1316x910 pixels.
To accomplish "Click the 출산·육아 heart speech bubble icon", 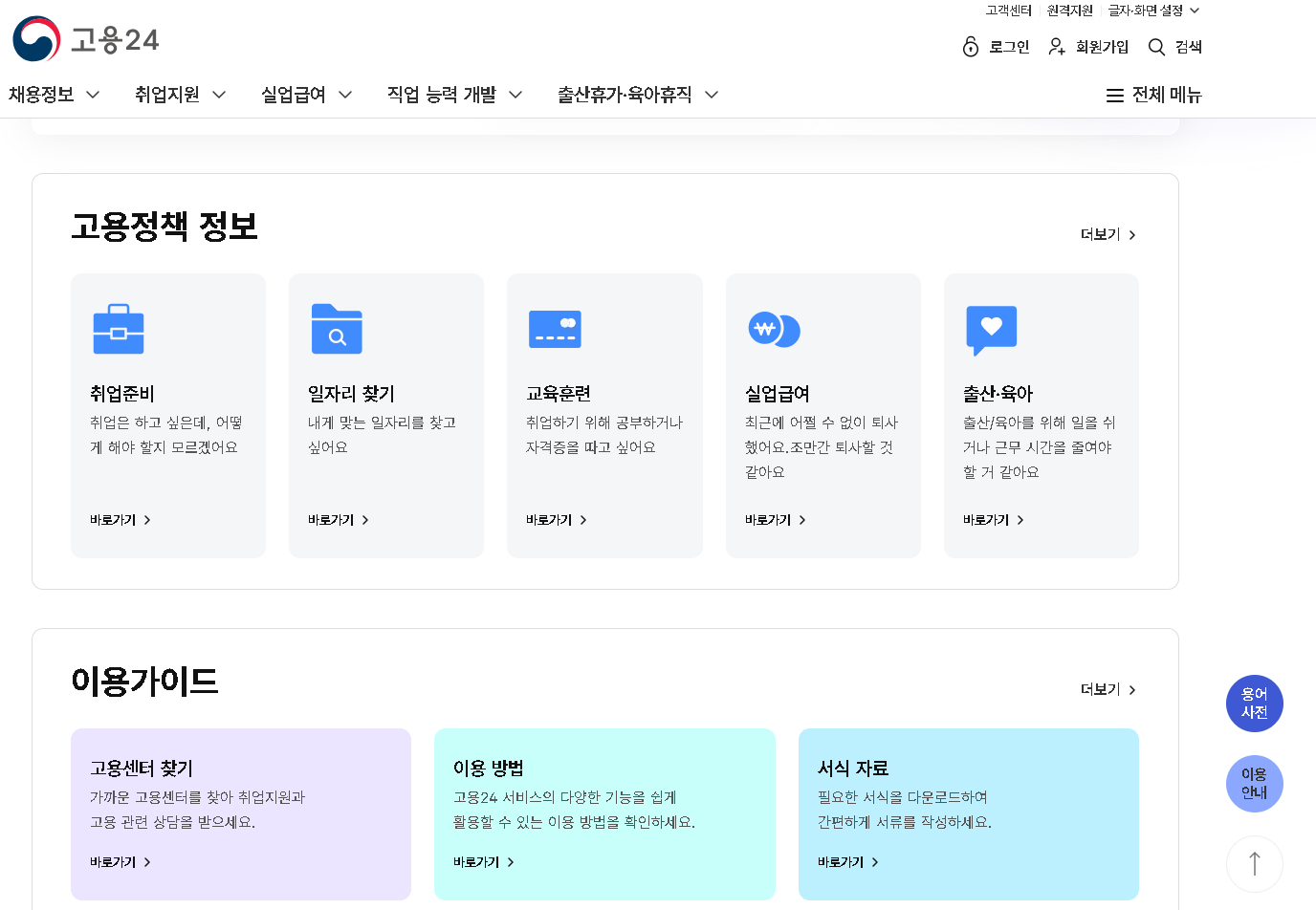I will (x=992, y=331).
